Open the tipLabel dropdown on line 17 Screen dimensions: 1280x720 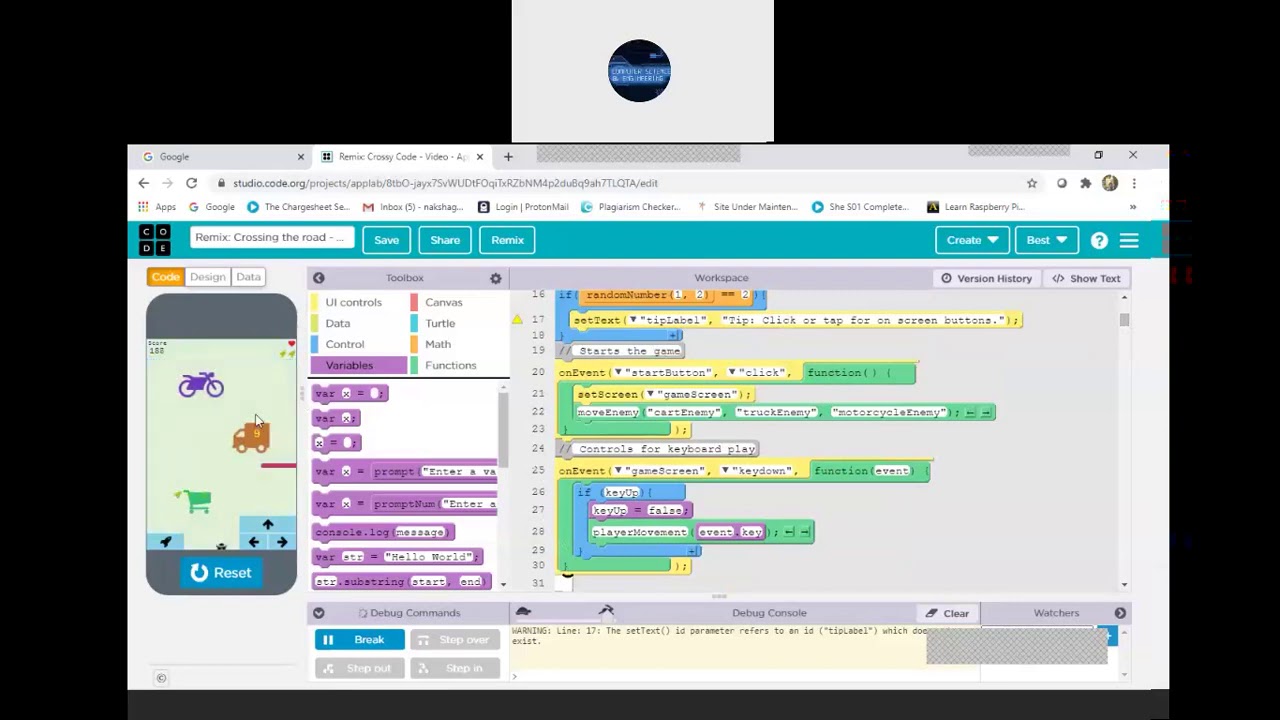pyautogui.click(x=633, y=320)
